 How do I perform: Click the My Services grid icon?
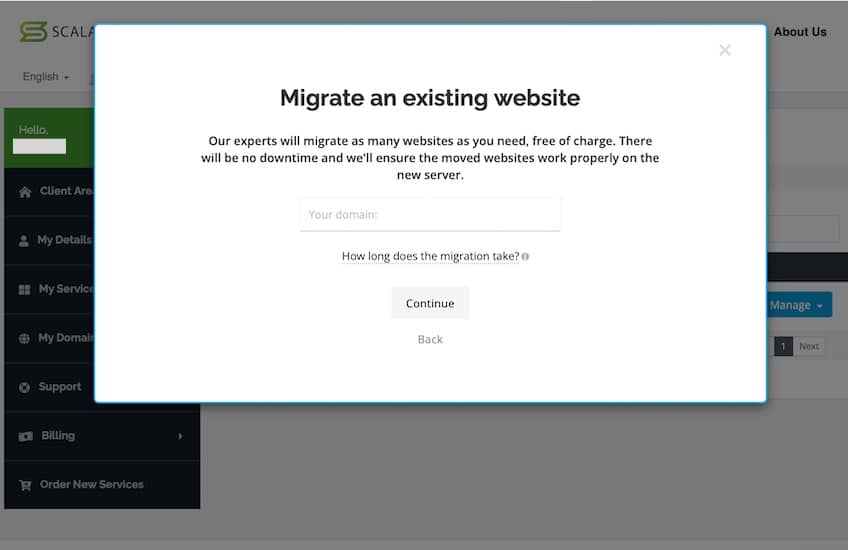click(x=25, y=290)
